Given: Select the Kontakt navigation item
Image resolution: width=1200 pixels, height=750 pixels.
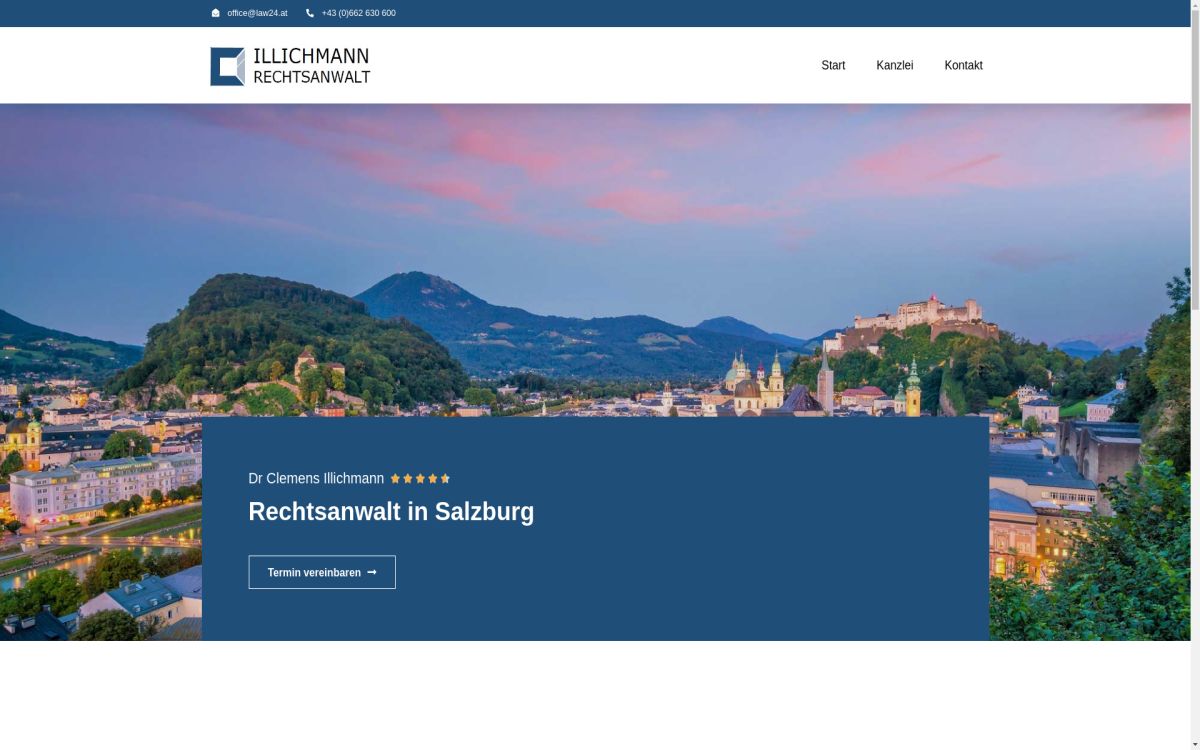Looking at the screenshot, I should [963, 65].
